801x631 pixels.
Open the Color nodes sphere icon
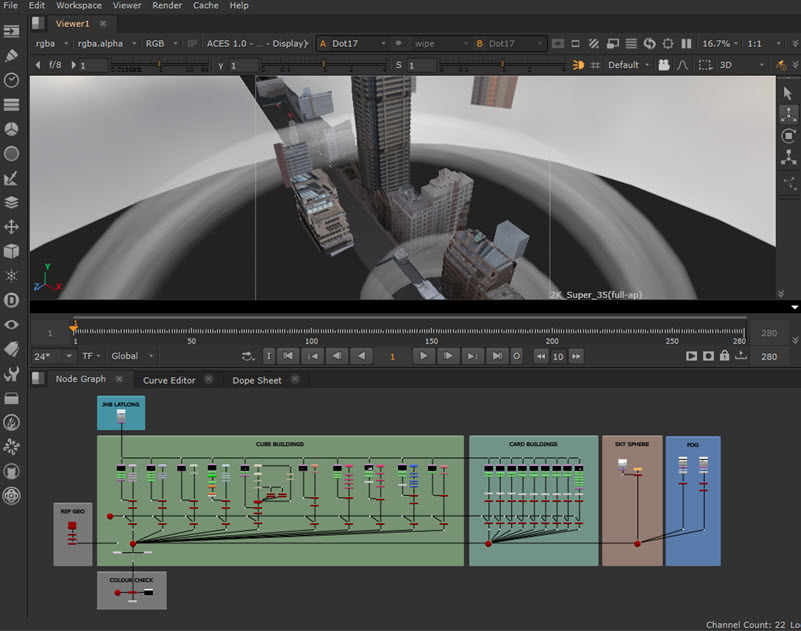(x=13, y=129)
